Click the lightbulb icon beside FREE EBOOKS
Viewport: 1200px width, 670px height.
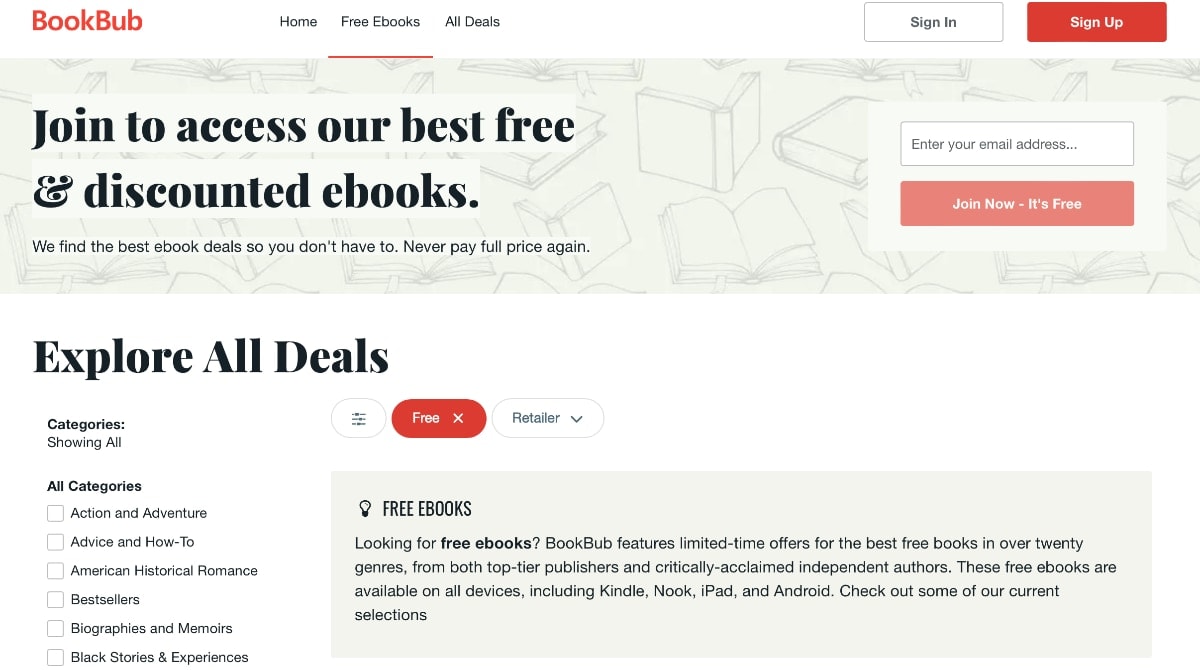pos(365,508)
